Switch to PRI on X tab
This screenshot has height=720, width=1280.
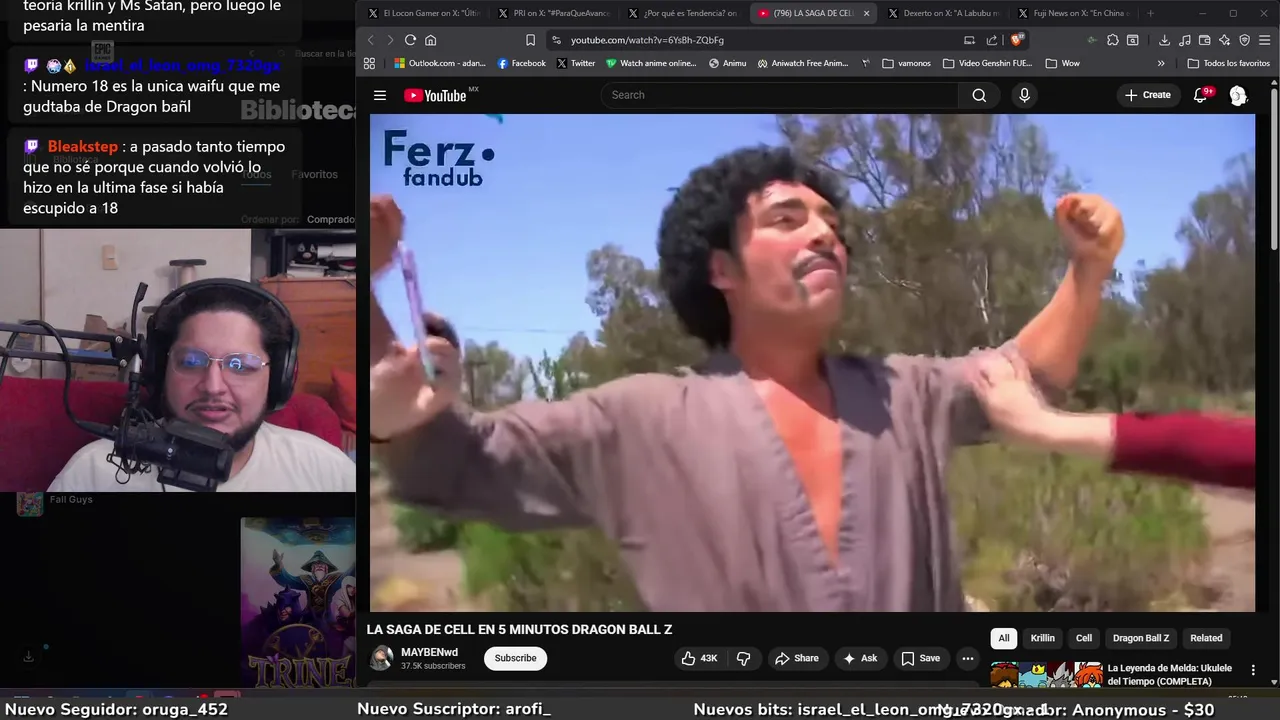pos(554,13)
